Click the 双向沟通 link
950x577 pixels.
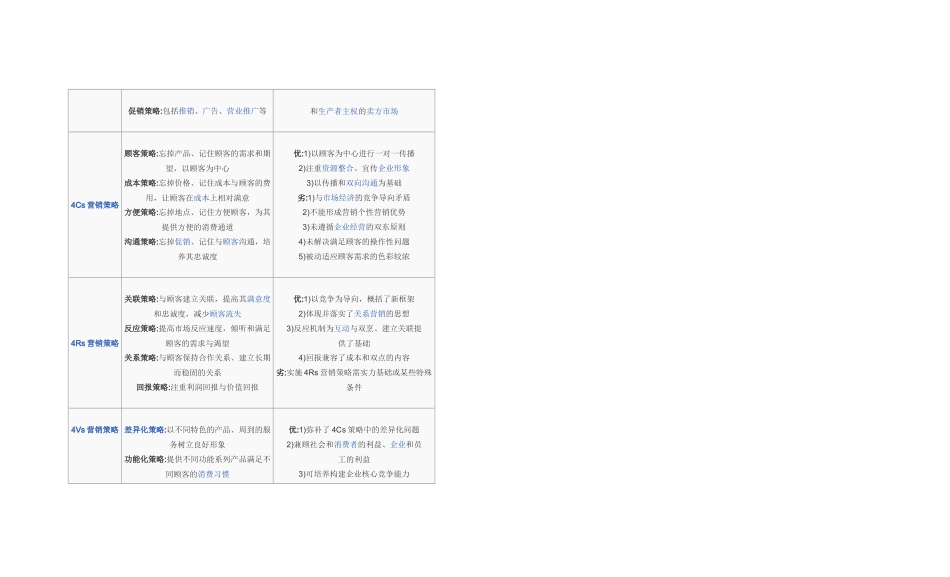pos(362,182)
